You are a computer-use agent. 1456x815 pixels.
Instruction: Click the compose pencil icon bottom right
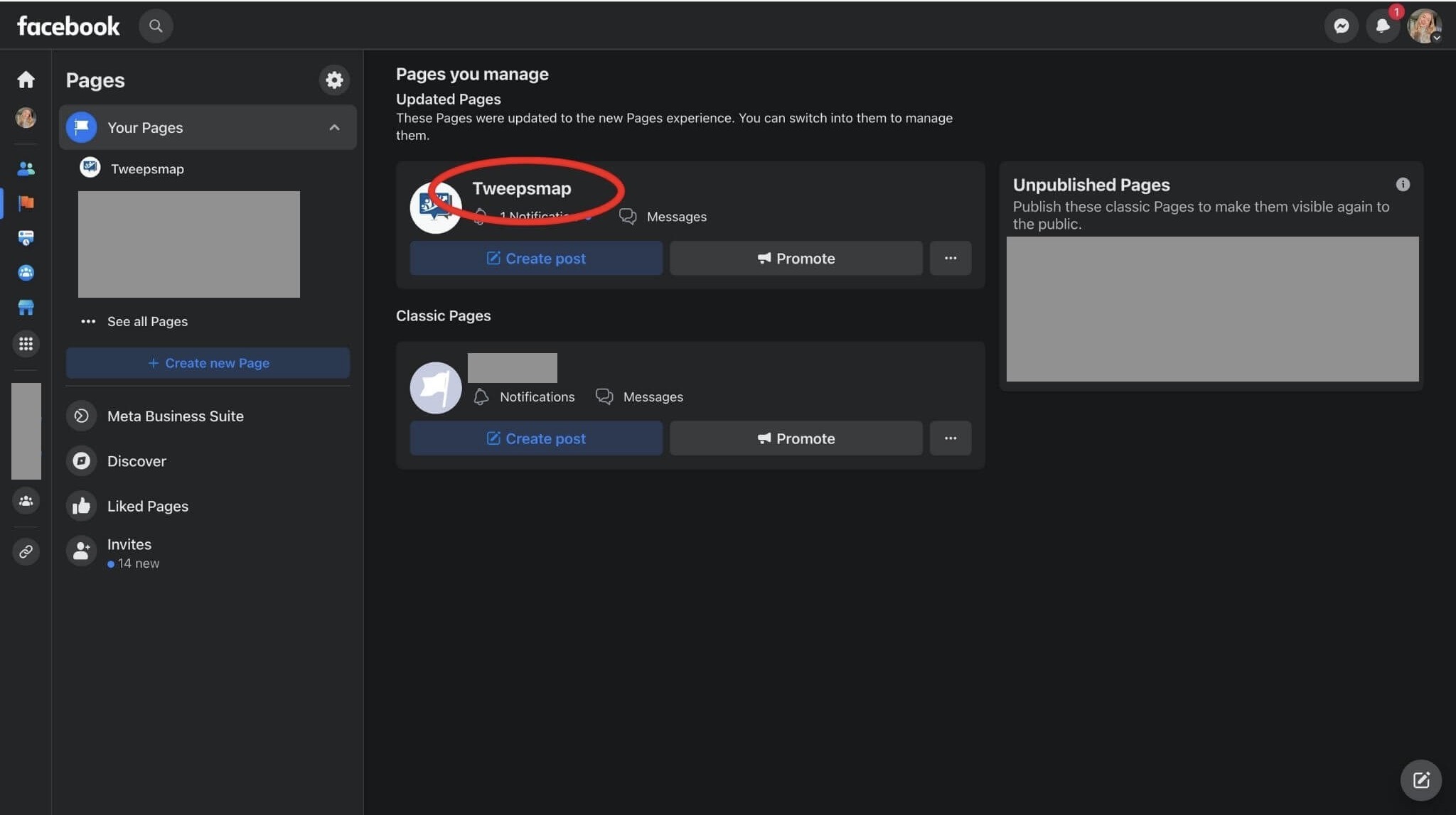1420,779
